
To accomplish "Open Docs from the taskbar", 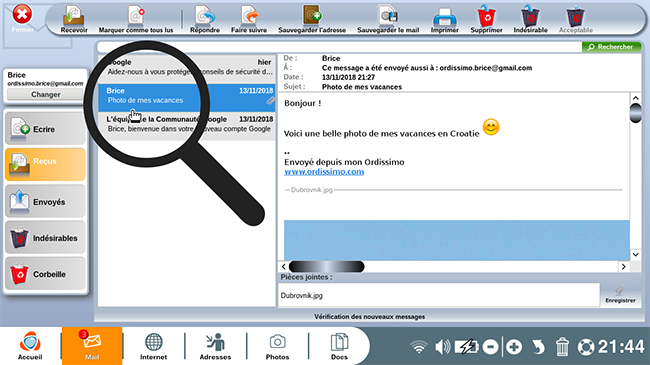I will pyautogui.click(x=339, y=346).
